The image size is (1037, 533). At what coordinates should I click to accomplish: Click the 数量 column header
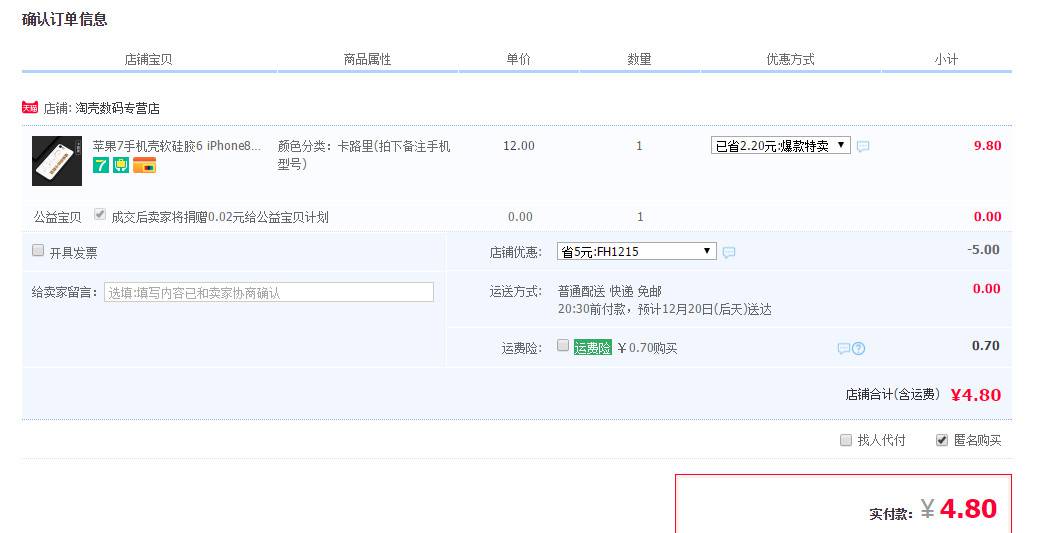tap(640, 59)
